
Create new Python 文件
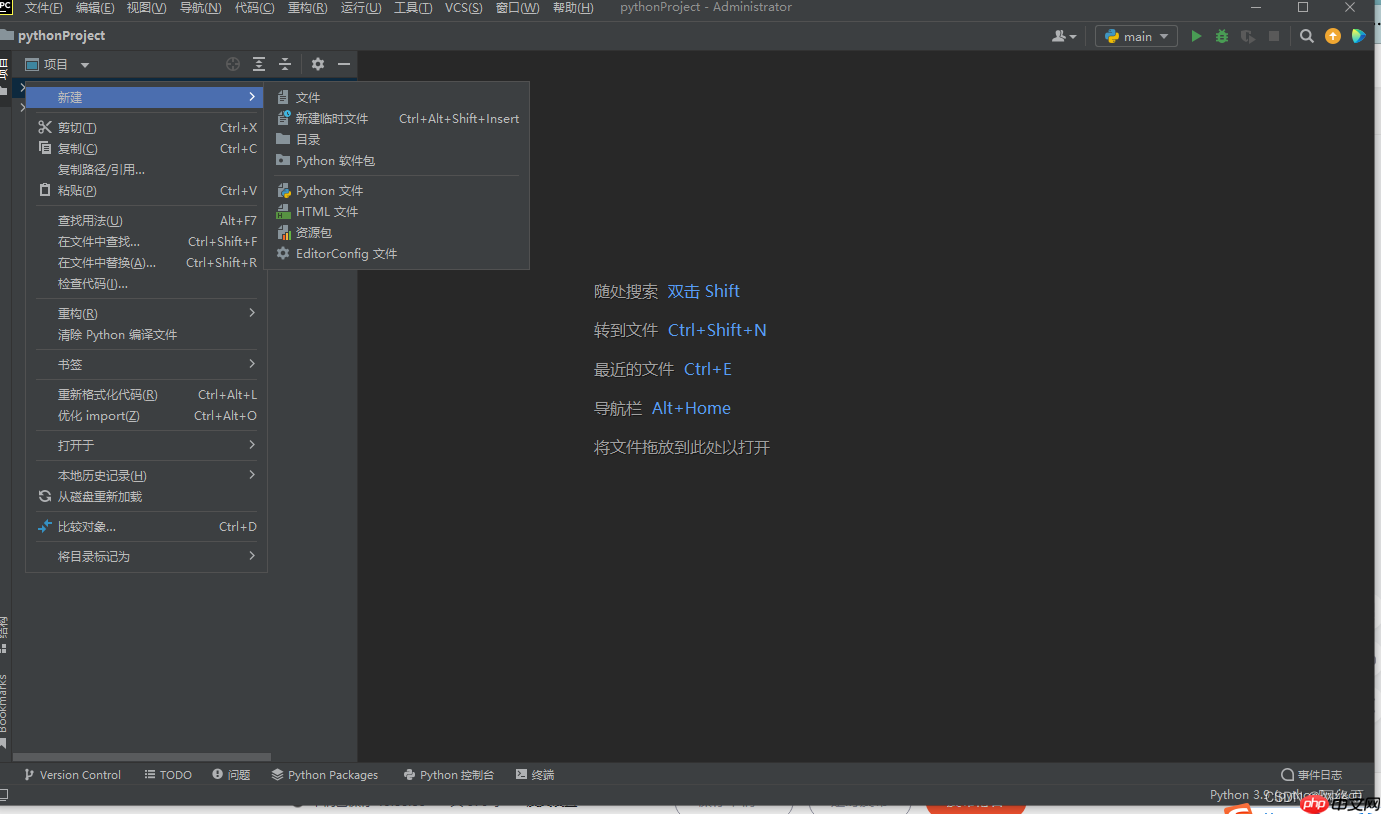[397, 190]
